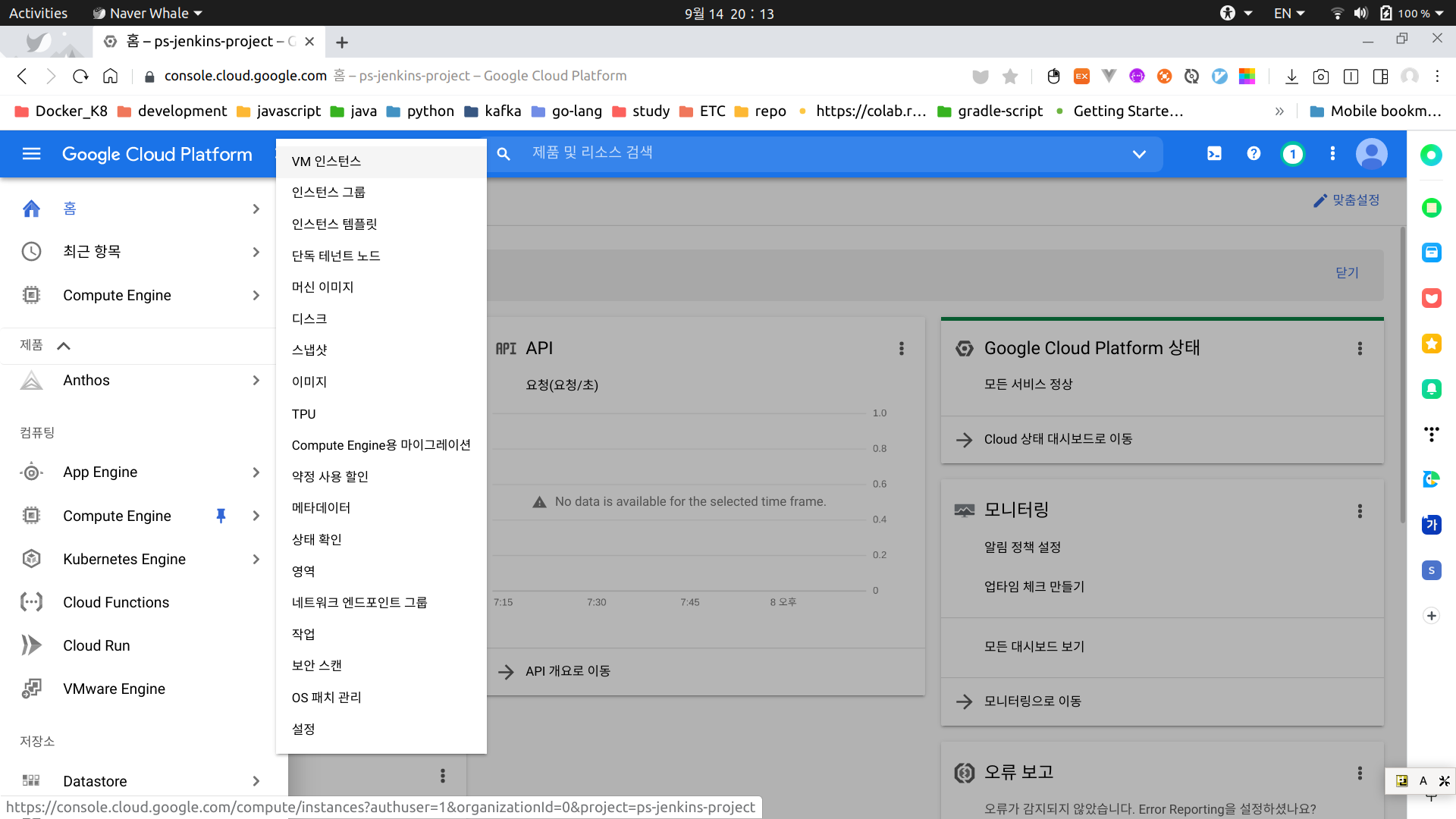Open the notifications badge icon
This screenshot has height=819, width=1456.
pos(1293,155)
